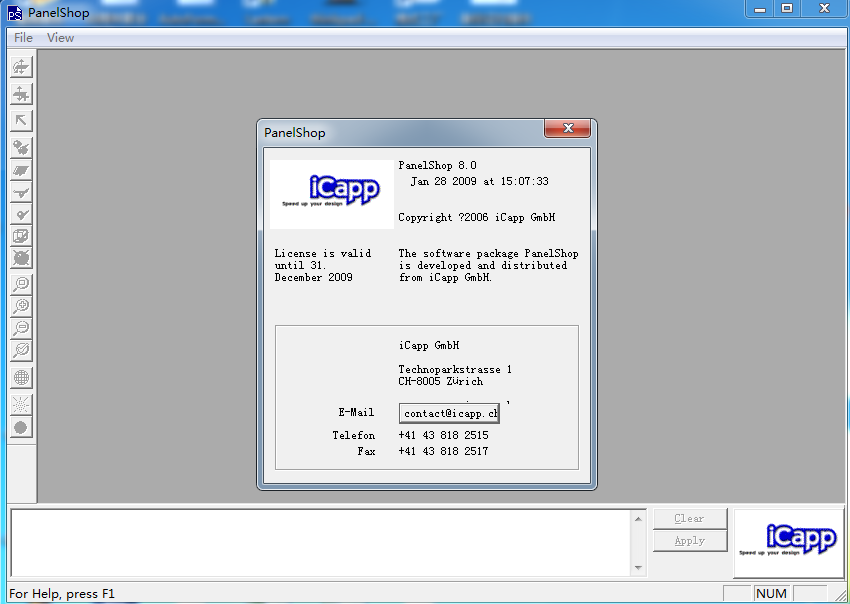
Task: Click the scroll up arrow of message box
Action: coord(638,519)
